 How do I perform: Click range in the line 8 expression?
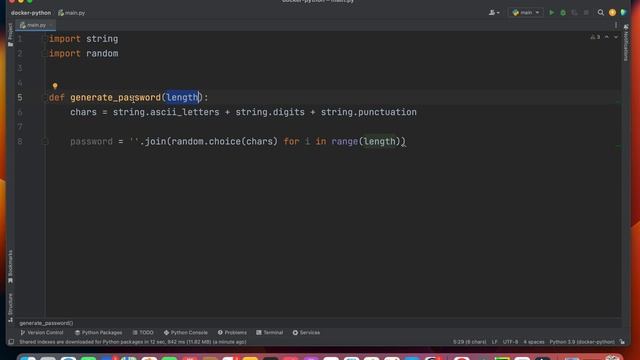point(344,142)
